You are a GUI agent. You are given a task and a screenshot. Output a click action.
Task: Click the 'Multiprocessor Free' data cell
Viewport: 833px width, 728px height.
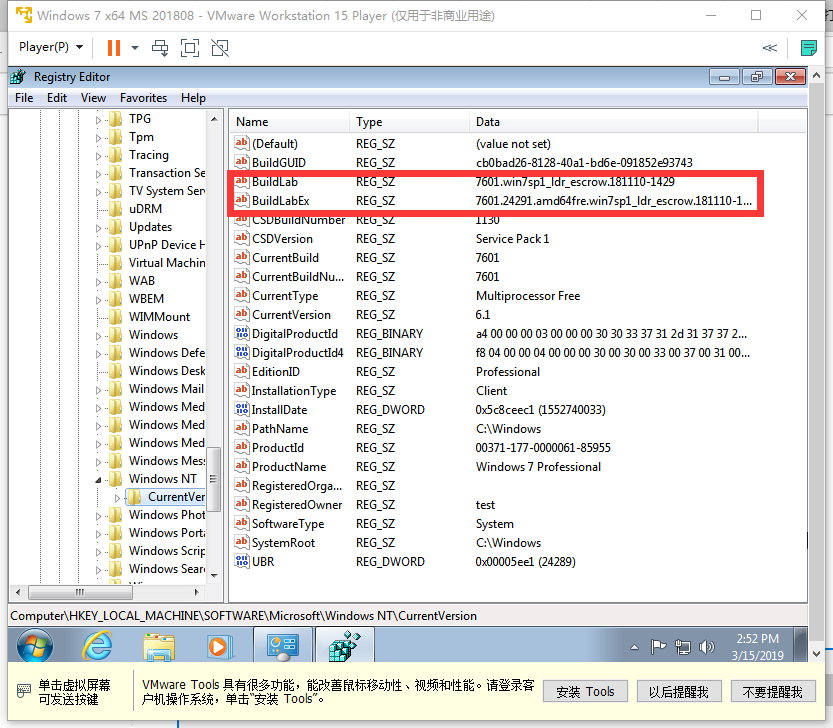528,295
